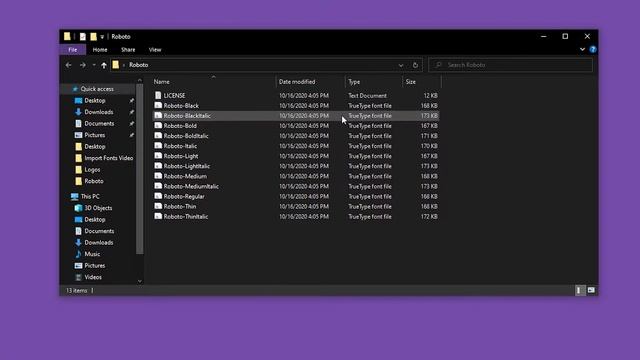Click New folder icon in title bar
This screenshot has height=360, width=640.
(x=93, y=37)
